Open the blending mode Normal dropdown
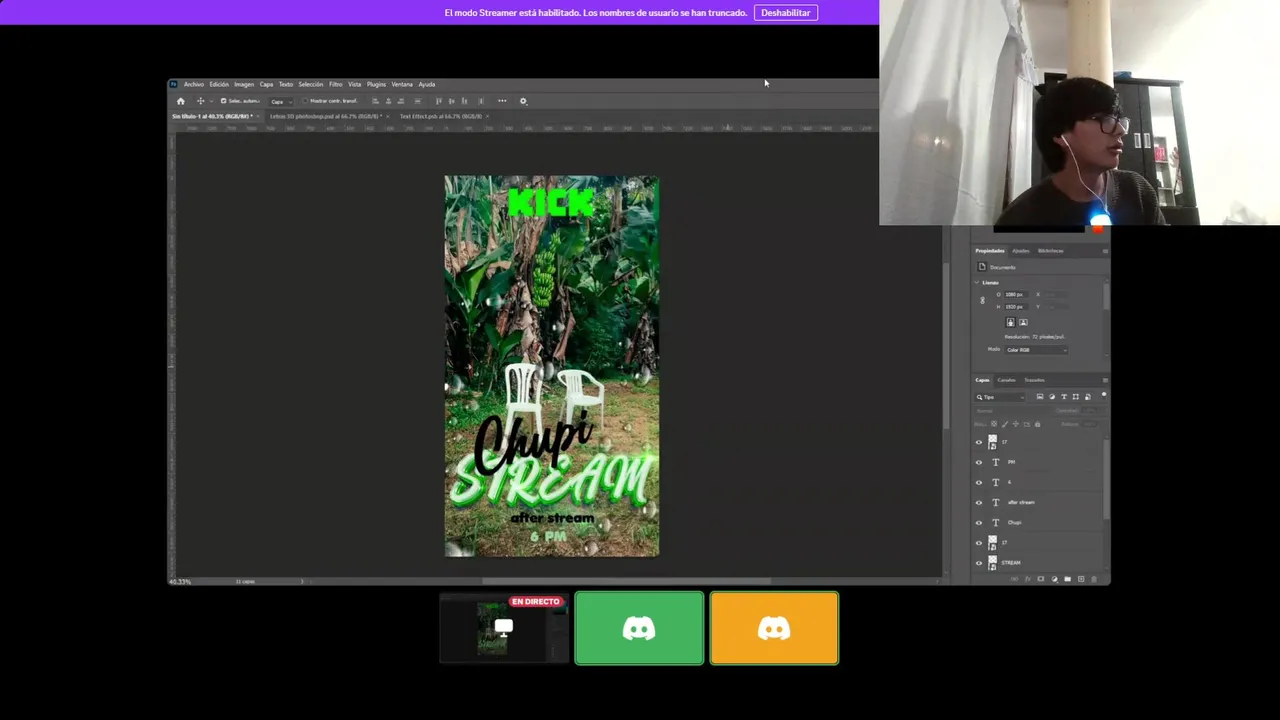Viewport: 1280px width, 720px height. 1011,411
